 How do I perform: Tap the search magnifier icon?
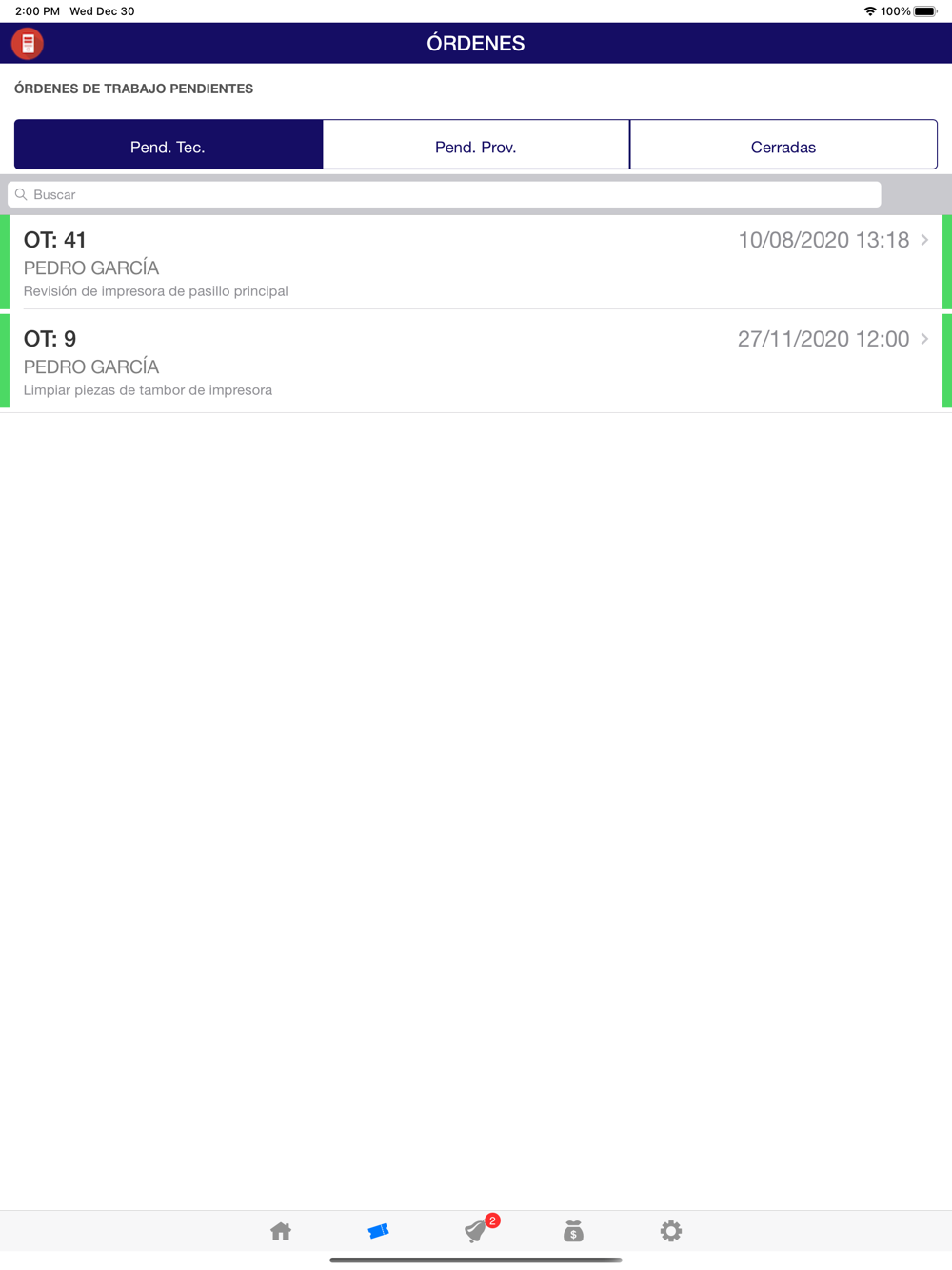coord(21,194)
